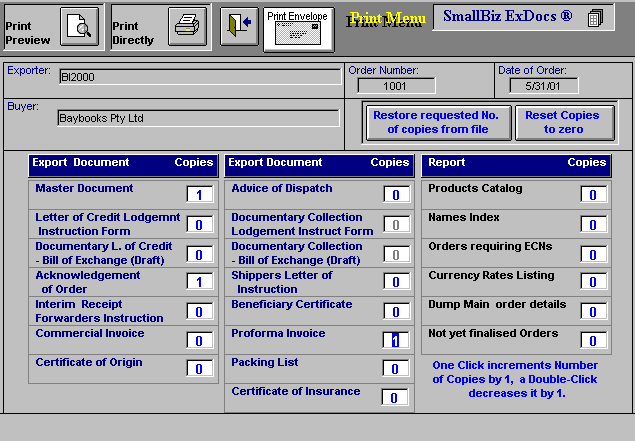Click the Print Preview magnifier icon
635x441 pixels.
pos(79,27)
